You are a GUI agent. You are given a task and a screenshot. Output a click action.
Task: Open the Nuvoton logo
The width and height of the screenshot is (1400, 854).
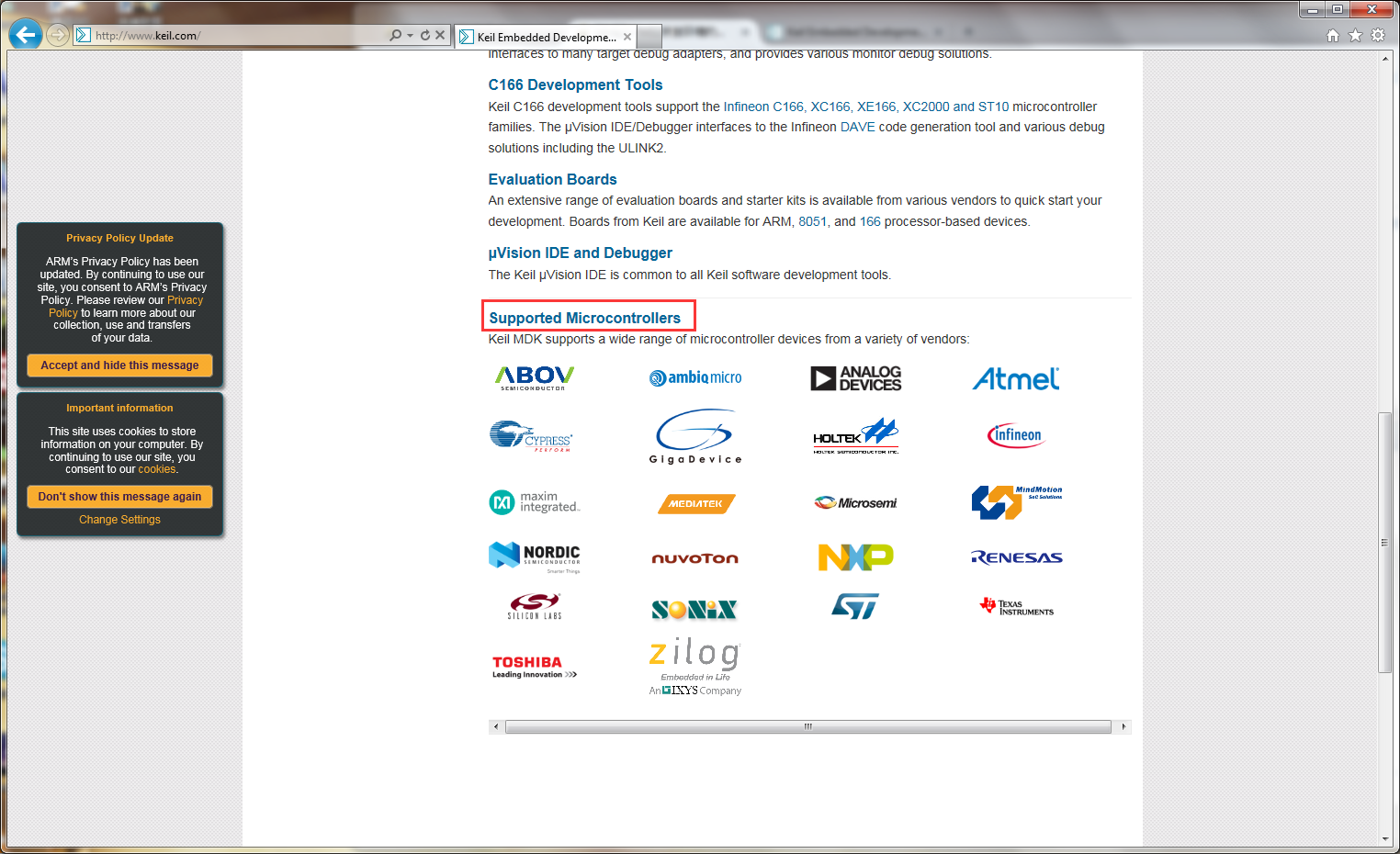695,557
